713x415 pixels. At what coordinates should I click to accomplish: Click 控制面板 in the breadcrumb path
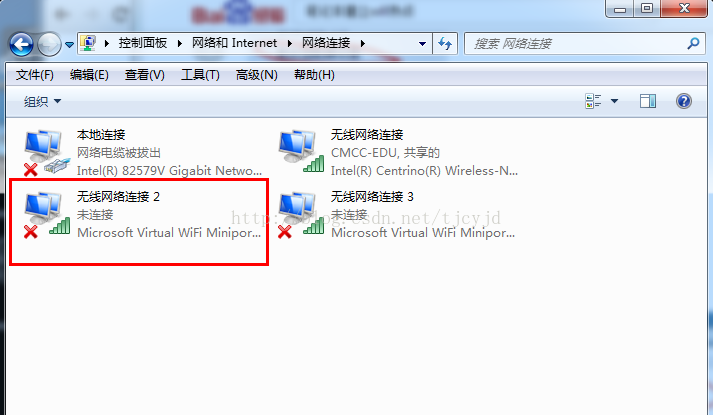(143, 43)
